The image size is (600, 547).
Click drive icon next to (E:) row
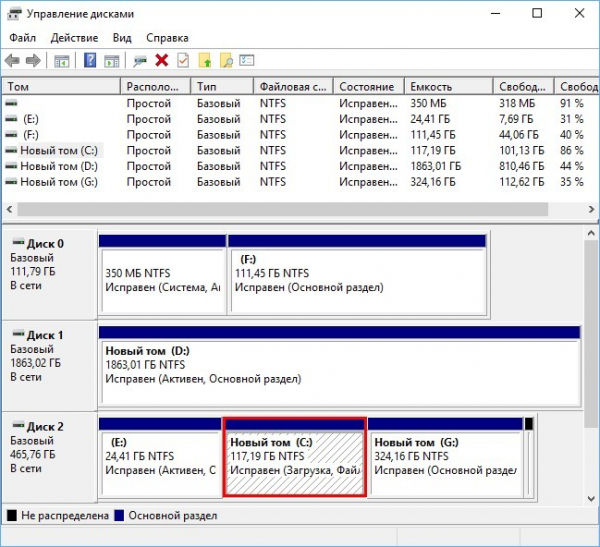pos(11,119)
